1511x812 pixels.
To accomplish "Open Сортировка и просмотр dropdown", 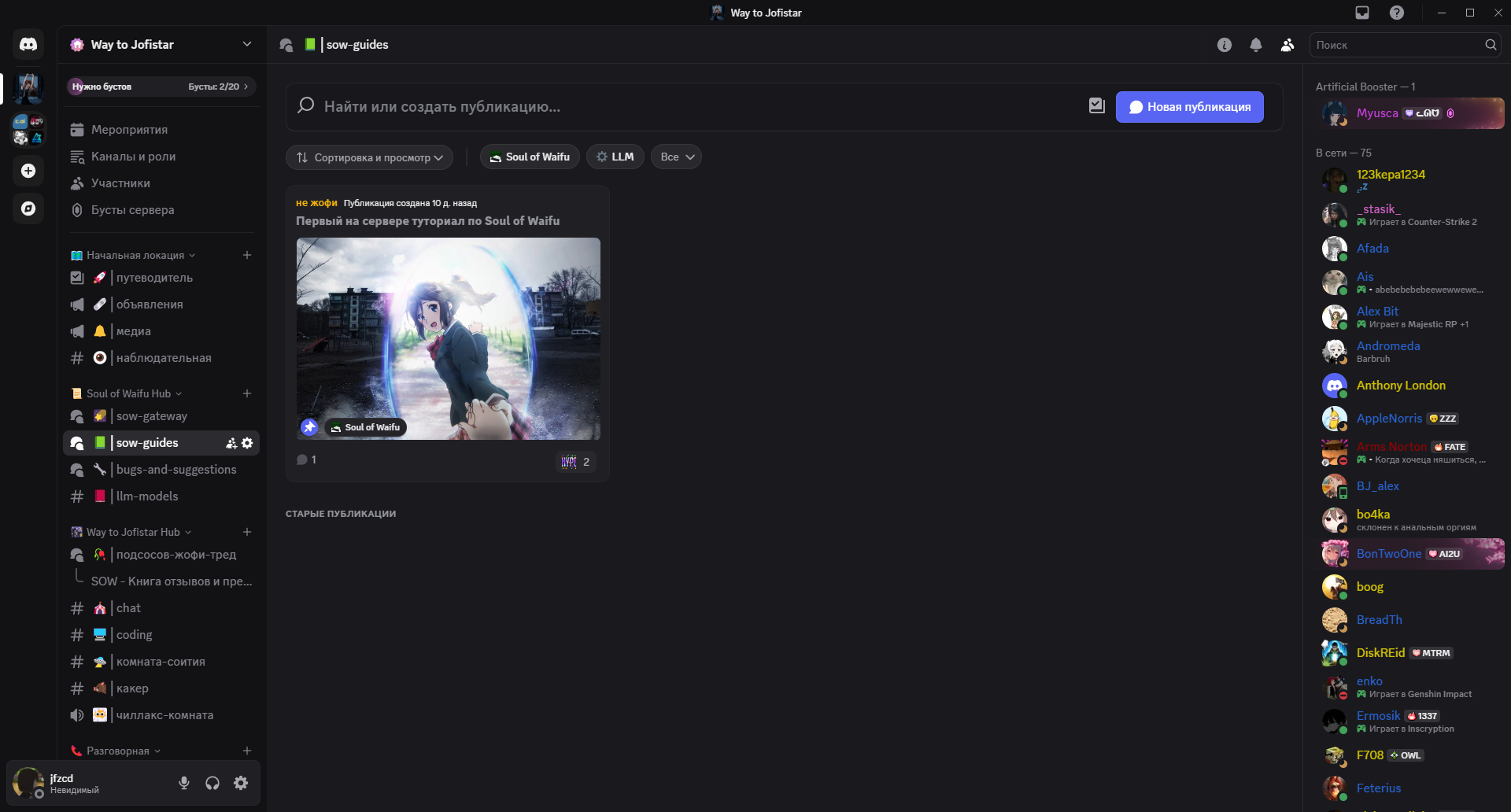I will pyautogui.click(x=369, y=157).
